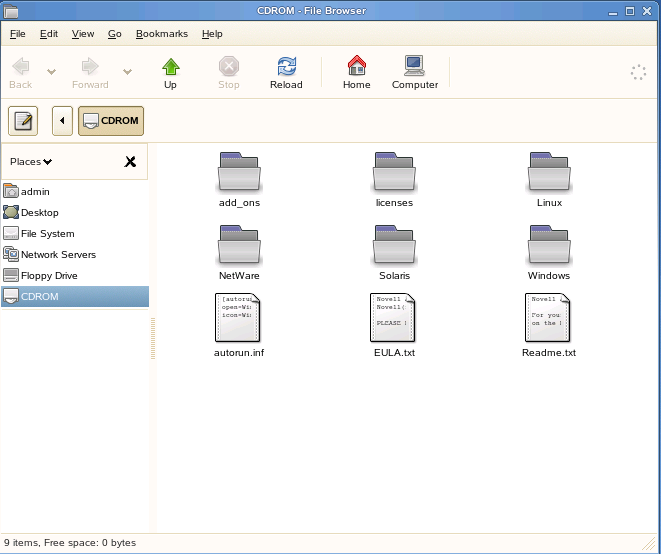
Task: Close the Places side pane
Action: 130,161
